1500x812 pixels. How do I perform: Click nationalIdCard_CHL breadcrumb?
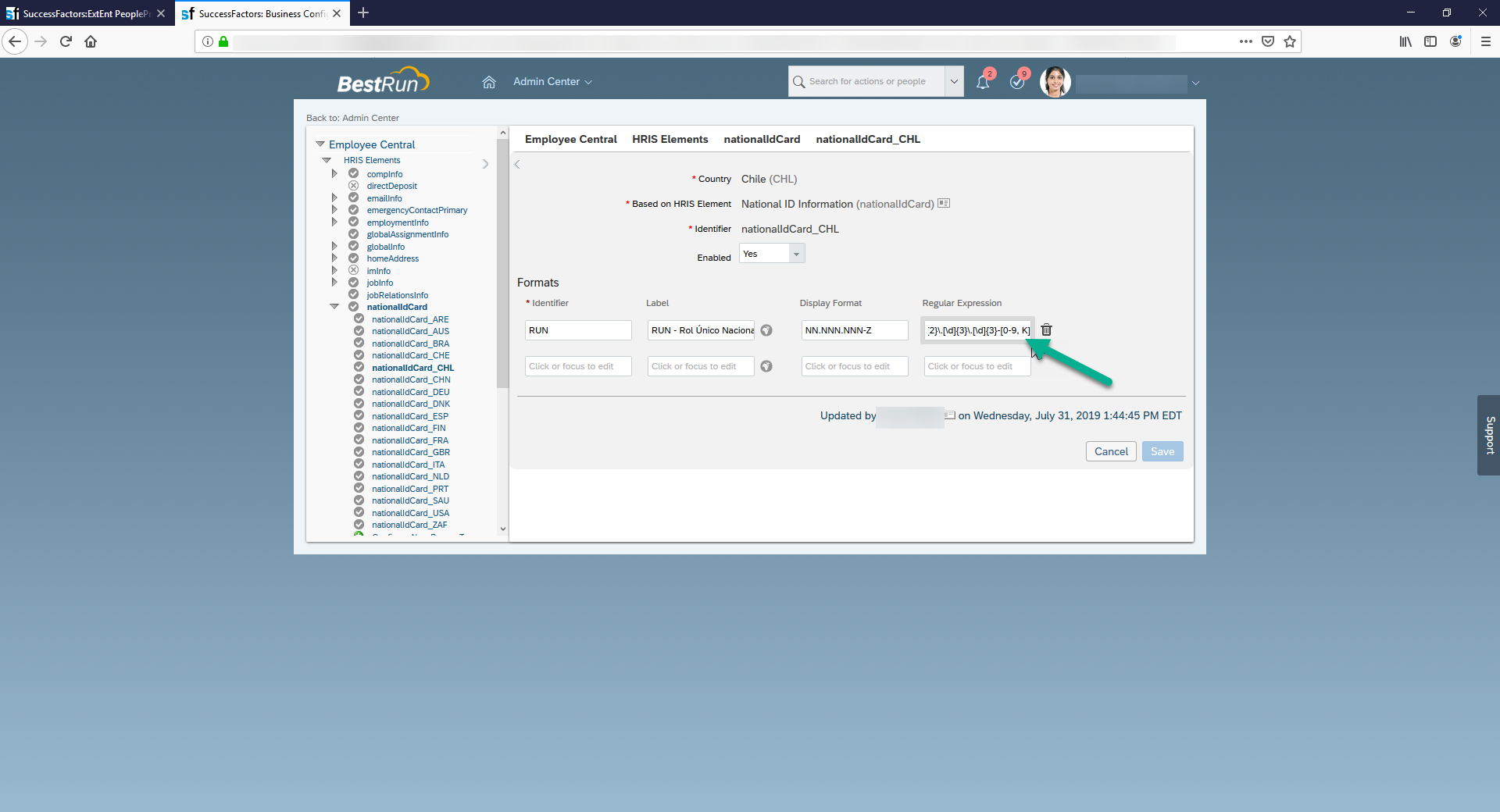pyautogui.click(x=868, y=139)
